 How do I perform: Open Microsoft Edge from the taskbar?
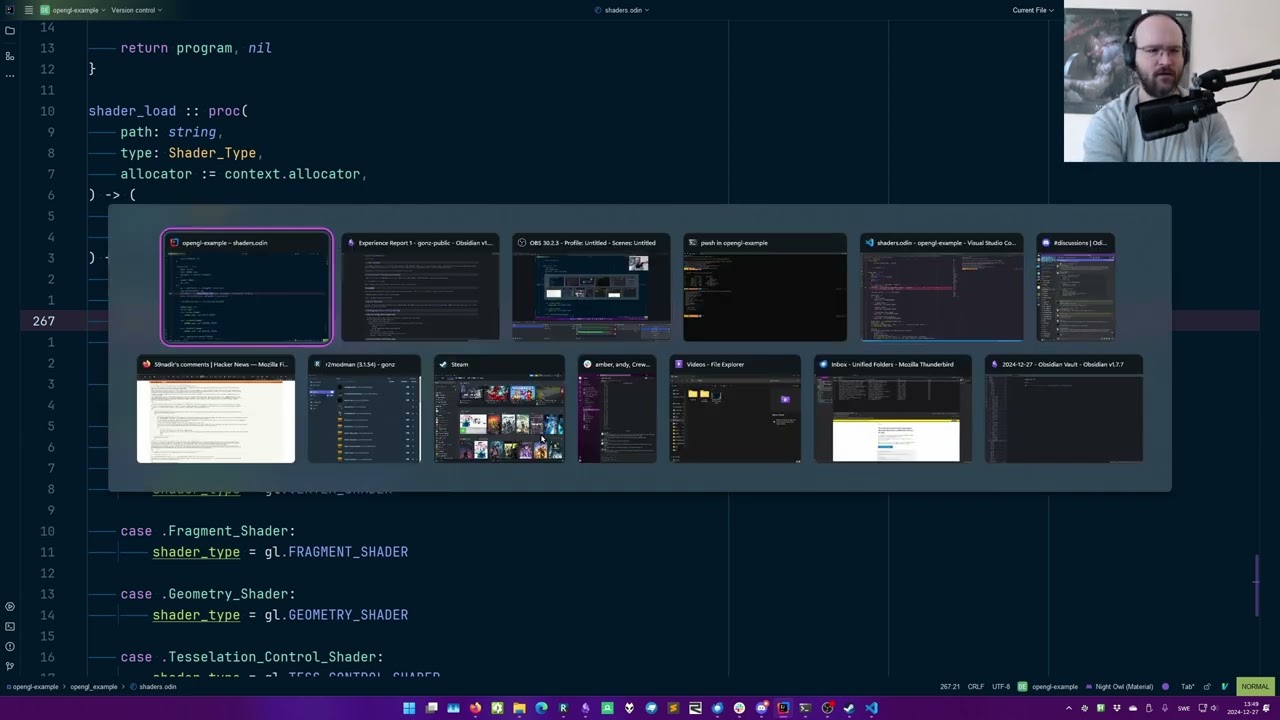point(541,708)
